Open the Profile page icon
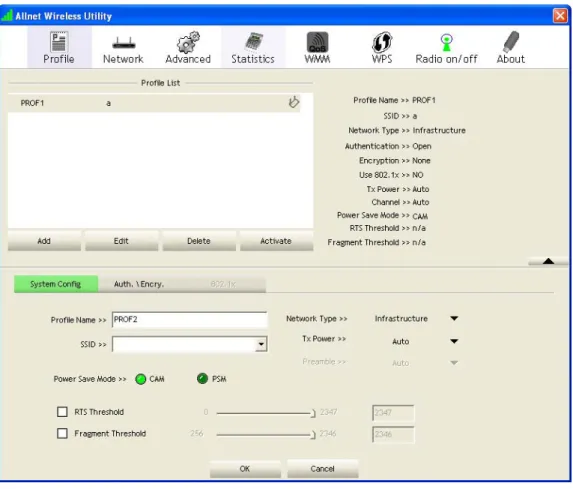The width and height of the screenshot is (573, 489). 58,41
